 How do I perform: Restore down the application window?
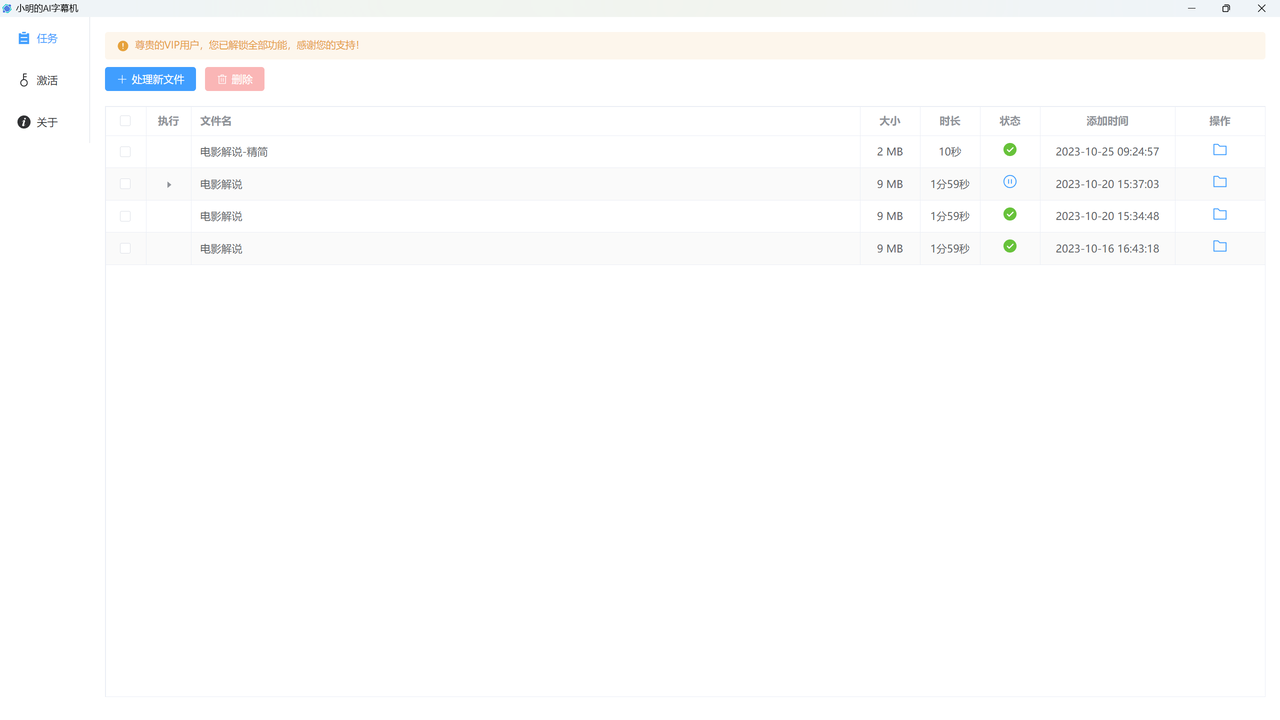coord(1226,8)
